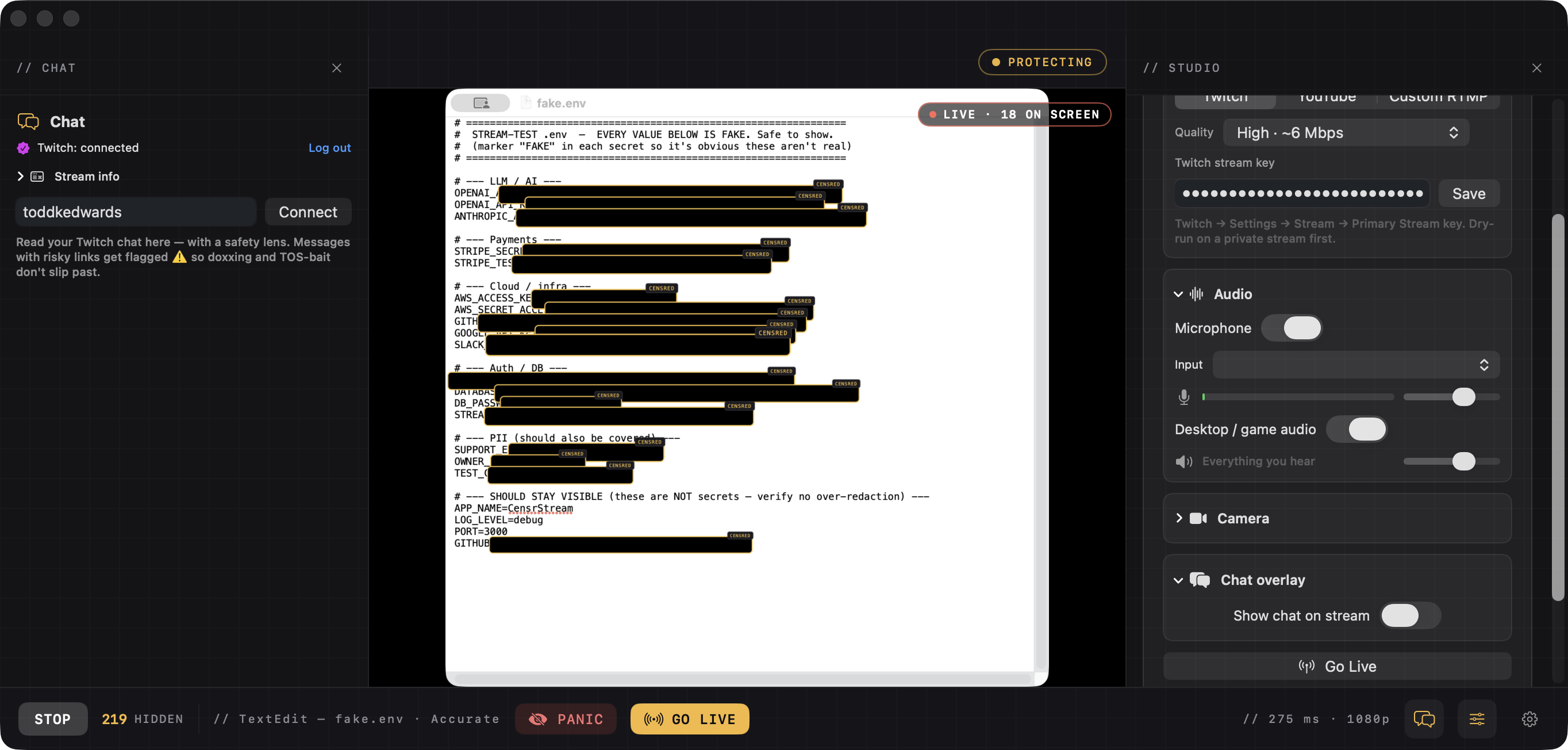Click the speaker icon beside Everything you hear
Screen dimensions: 1568x750
click(x=1184, y=462)
